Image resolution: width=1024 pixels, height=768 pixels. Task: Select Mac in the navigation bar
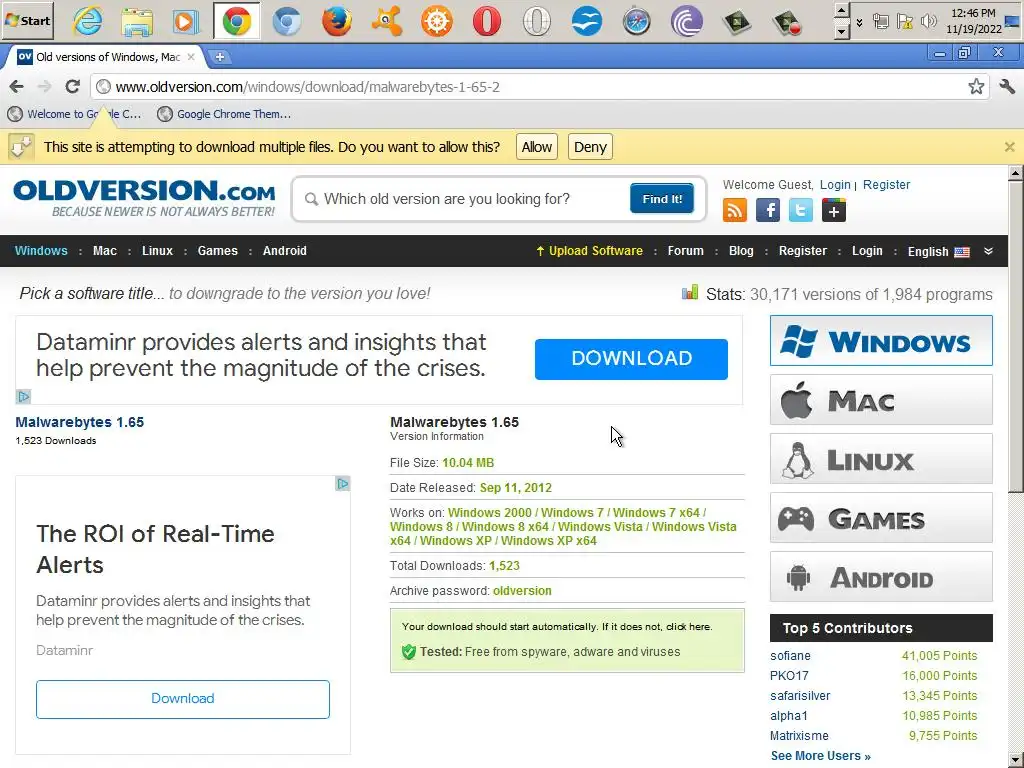click(104, 251)
